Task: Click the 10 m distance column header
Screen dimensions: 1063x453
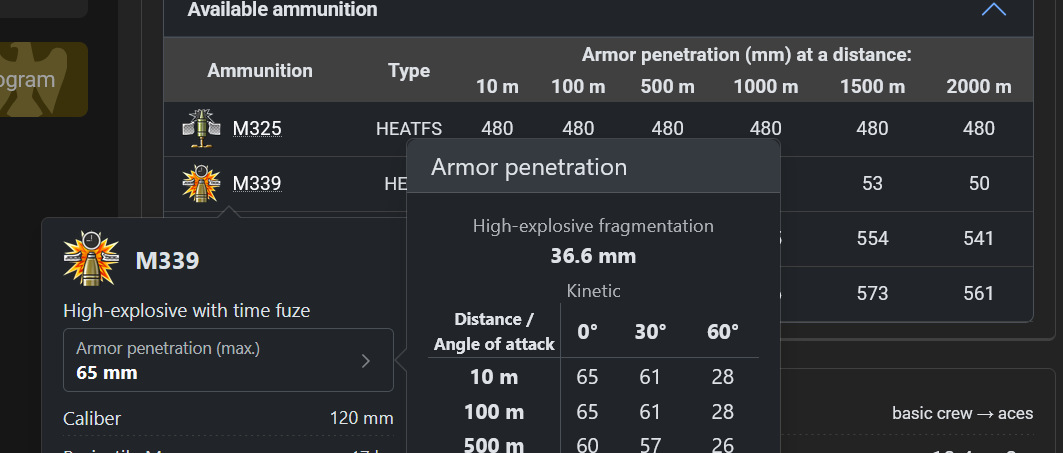Action: pyautogui.click(x=497, y=86)
